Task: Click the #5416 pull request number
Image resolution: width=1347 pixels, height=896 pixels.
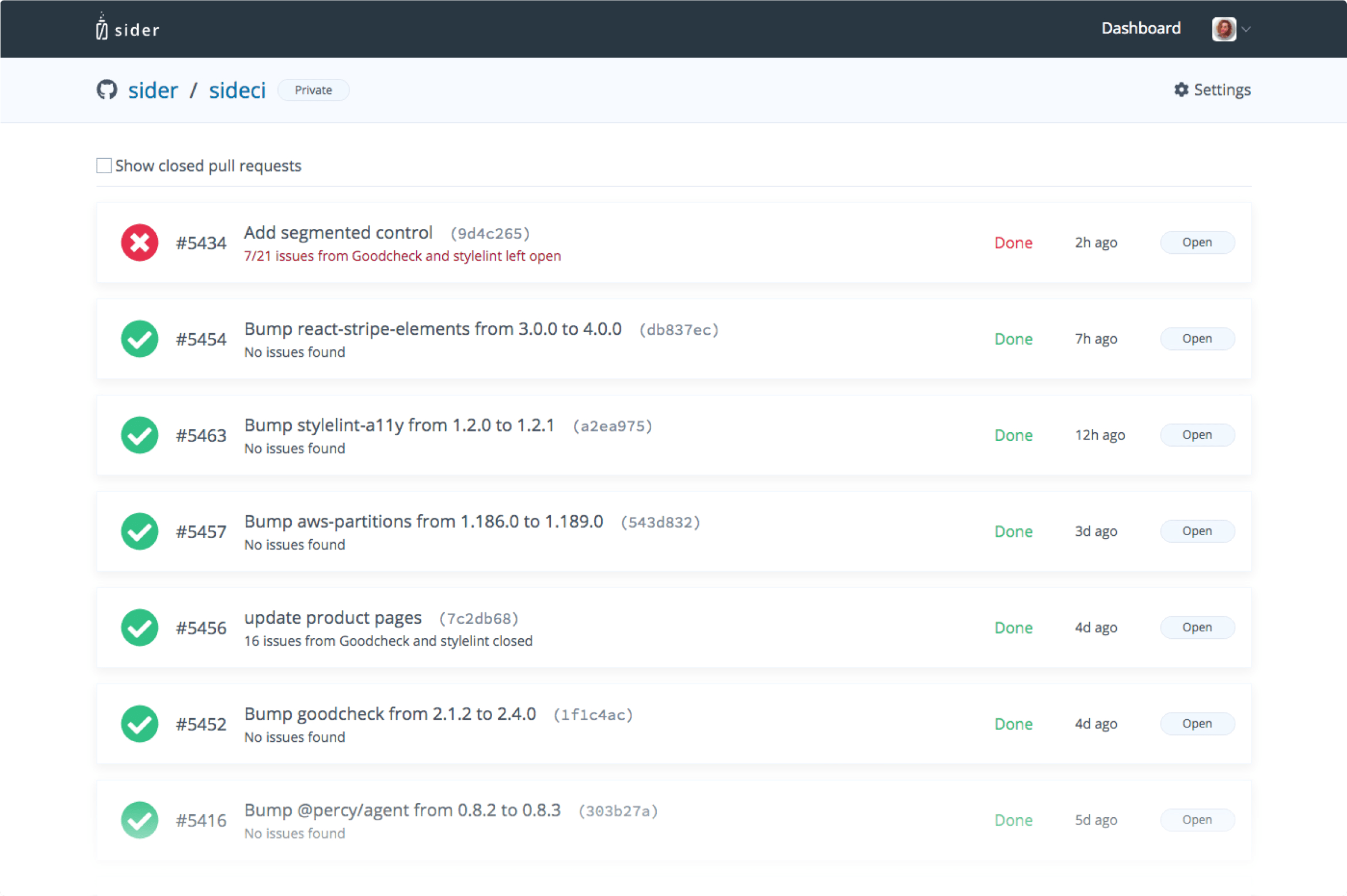Action: [201, 820]
